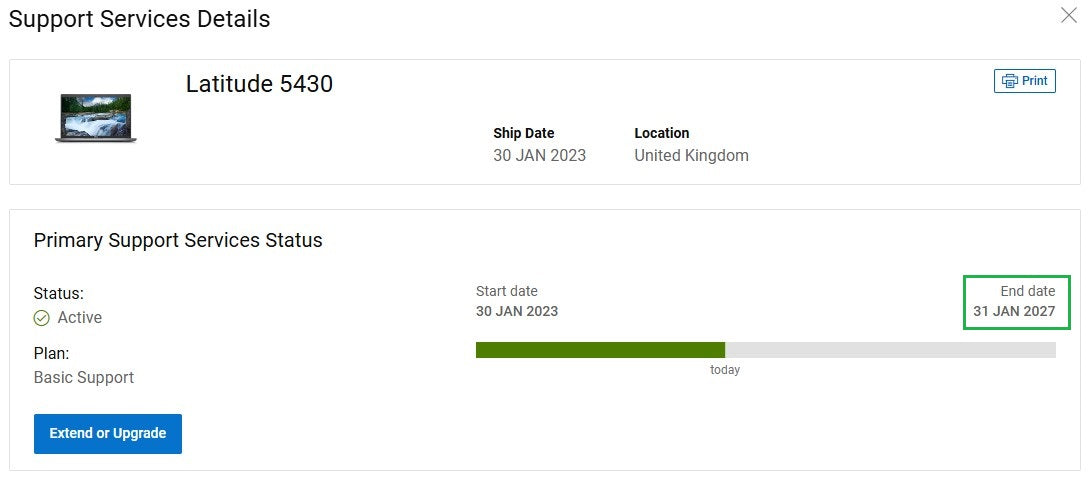The width and height of the screenshot is (1092, 480).
Task: Click the gray remaining portion of warranty bar
Action: pos(891,350)
